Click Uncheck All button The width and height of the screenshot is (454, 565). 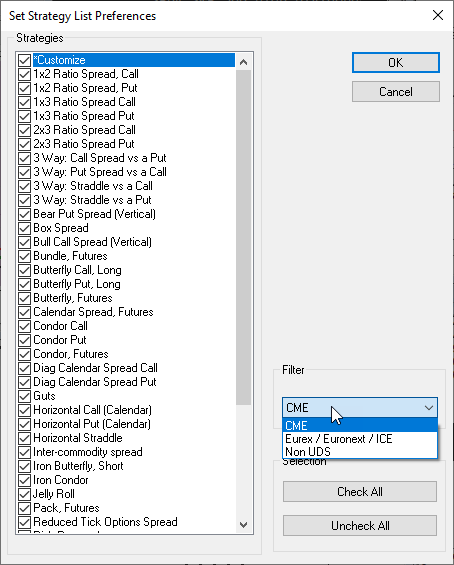click(x=360, y=526)
